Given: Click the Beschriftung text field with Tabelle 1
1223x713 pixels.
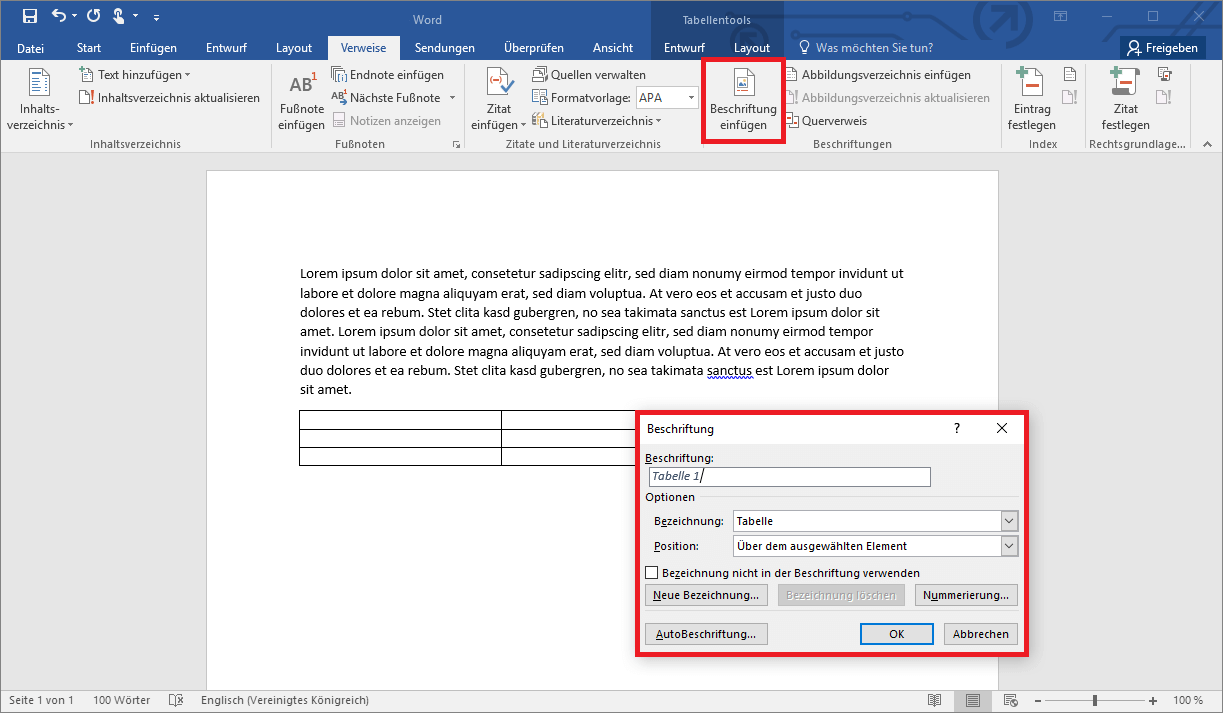Looking at the screenshot, I should coord(789,477).
